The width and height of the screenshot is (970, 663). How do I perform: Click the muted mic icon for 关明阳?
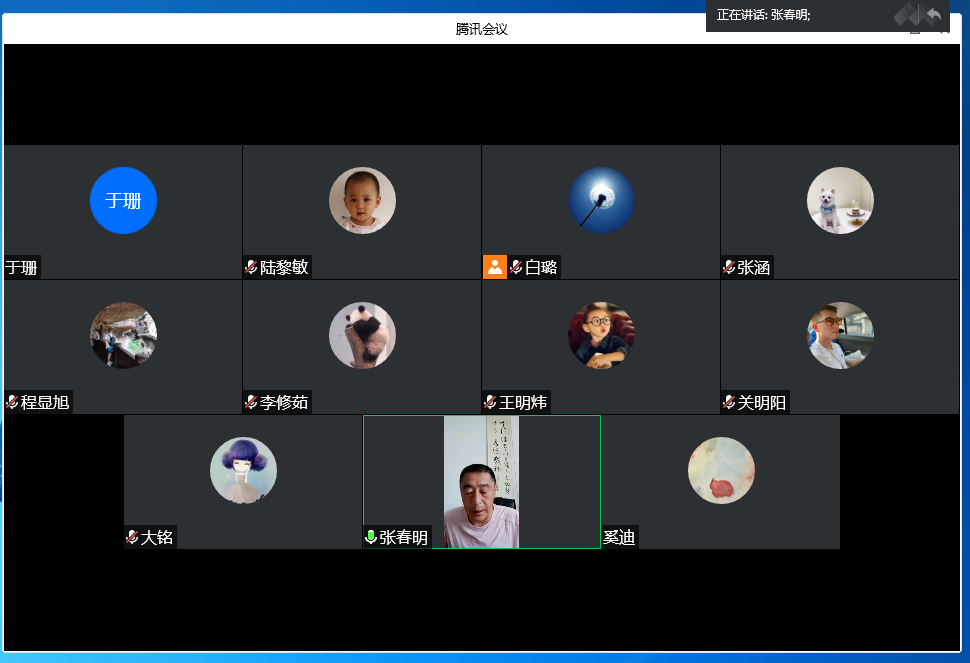pos(729,402)
